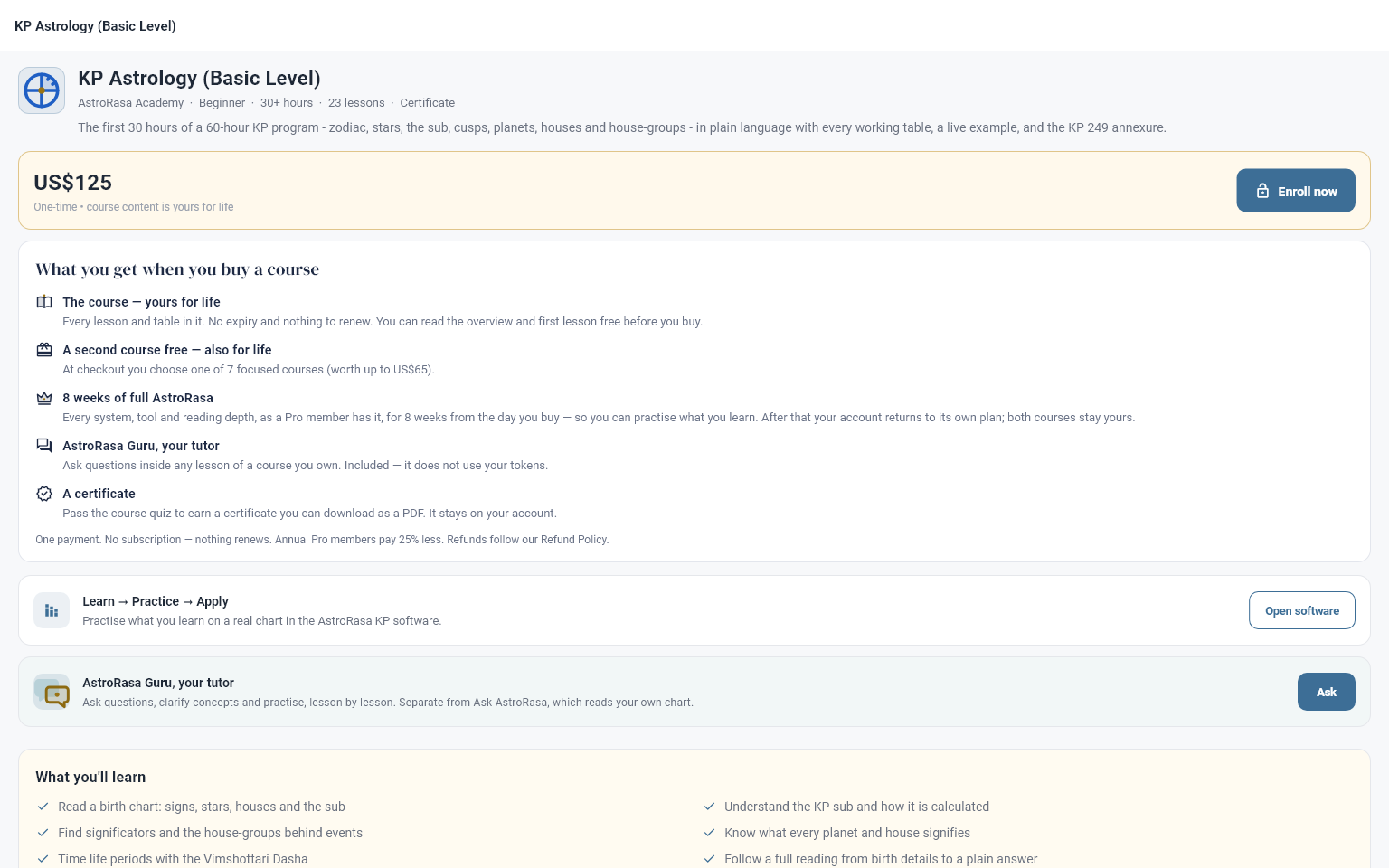Screen dimensions: 1389x868
Task: Click text 'Understand the KP sub and how it is calculated'
Action: (x=856, y=807)
